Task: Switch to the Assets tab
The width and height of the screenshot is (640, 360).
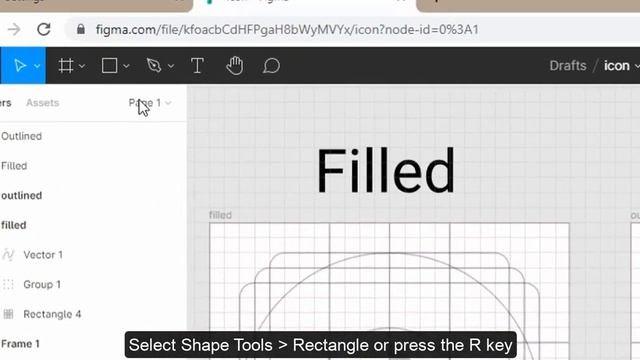Action: pos(42,103)
